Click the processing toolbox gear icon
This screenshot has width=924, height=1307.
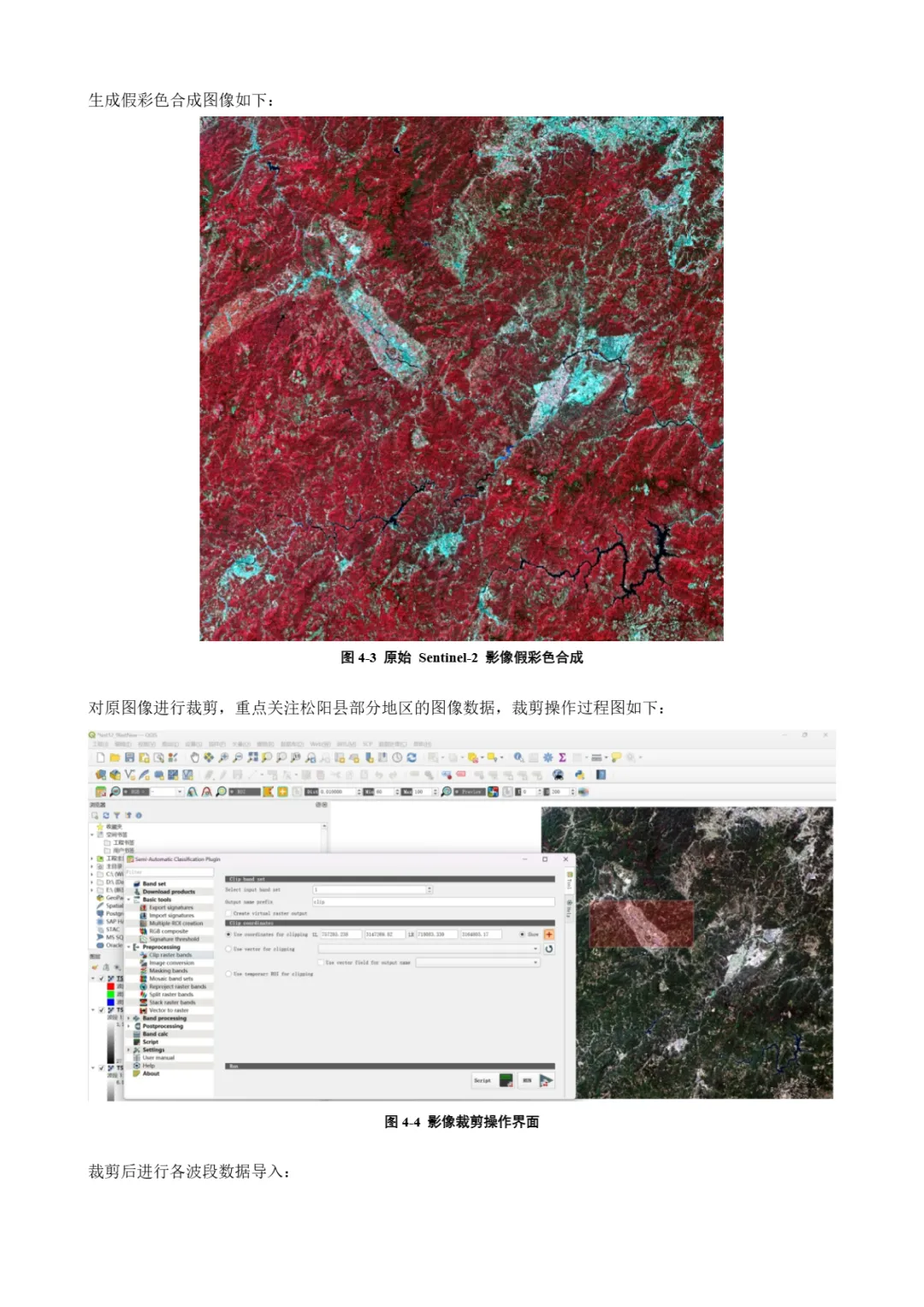(x=548, y=757)
